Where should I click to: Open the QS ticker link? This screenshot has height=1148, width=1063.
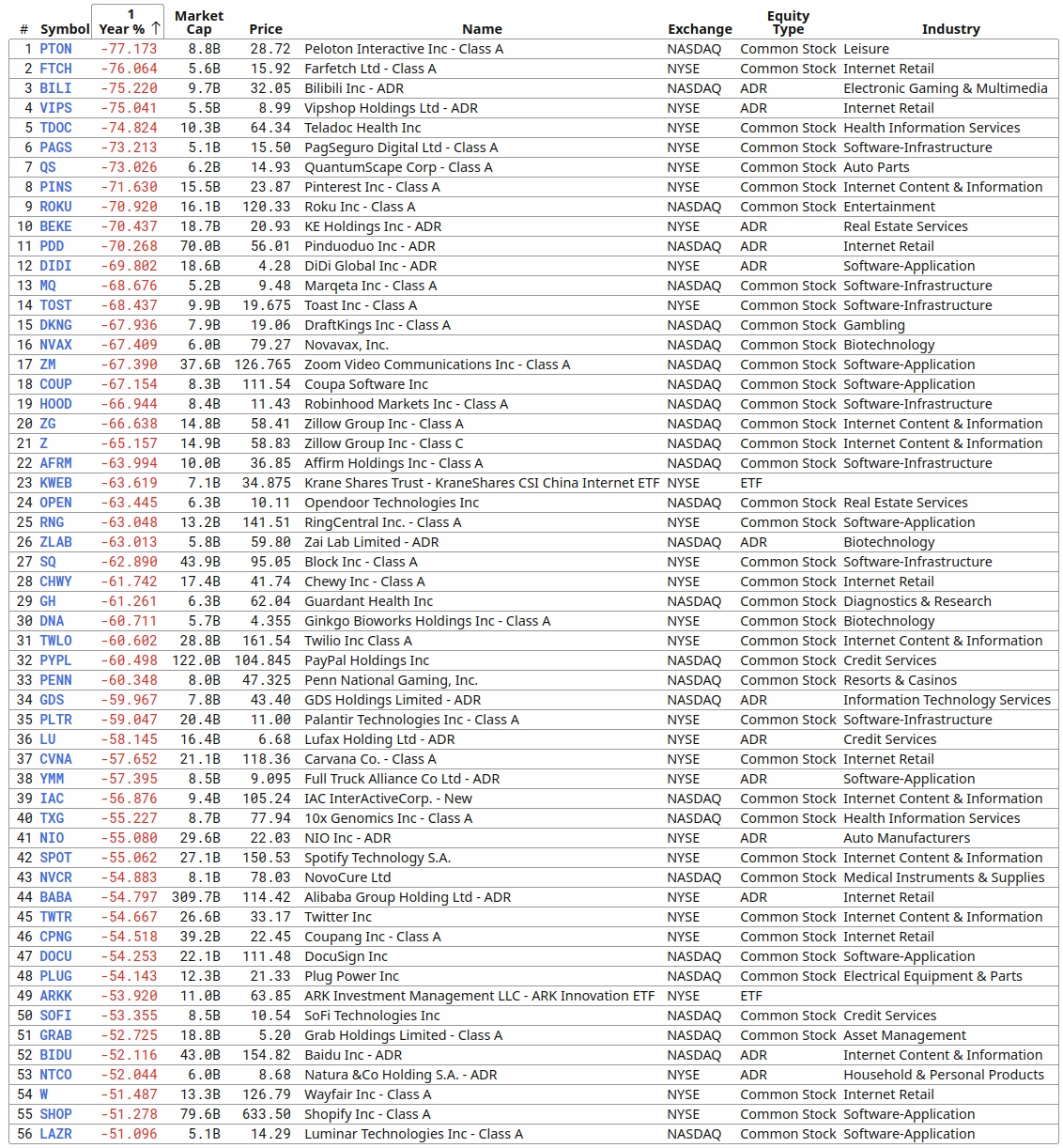pyautogui.click(x=48, y=167)
